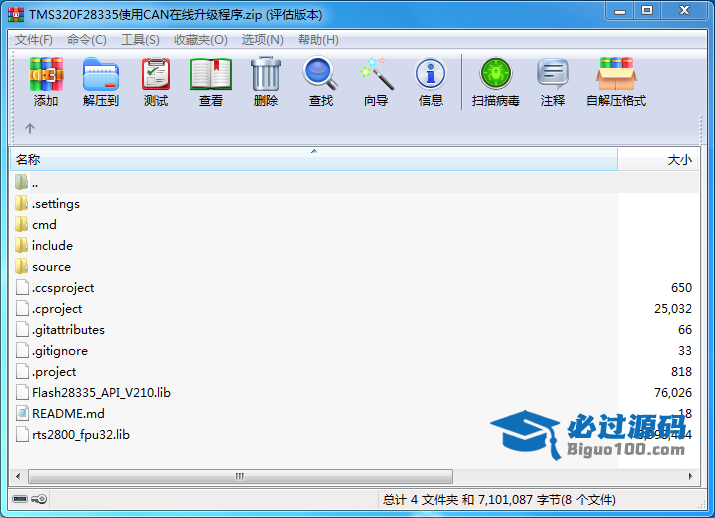This screenshot has width=715, height=518.
Task: Select Flash28335_API_V210.lib file
Action: 101,393
